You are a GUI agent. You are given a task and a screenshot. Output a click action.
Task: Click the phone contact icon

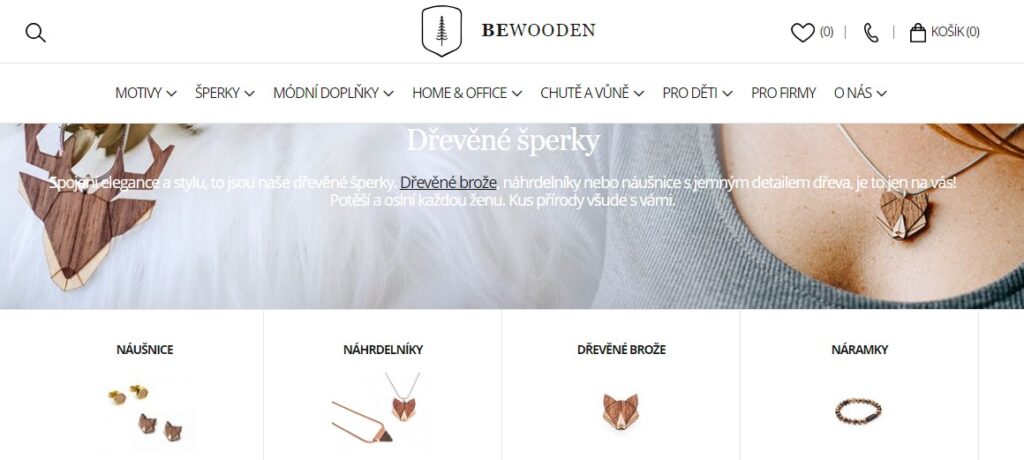coord(871,33)
